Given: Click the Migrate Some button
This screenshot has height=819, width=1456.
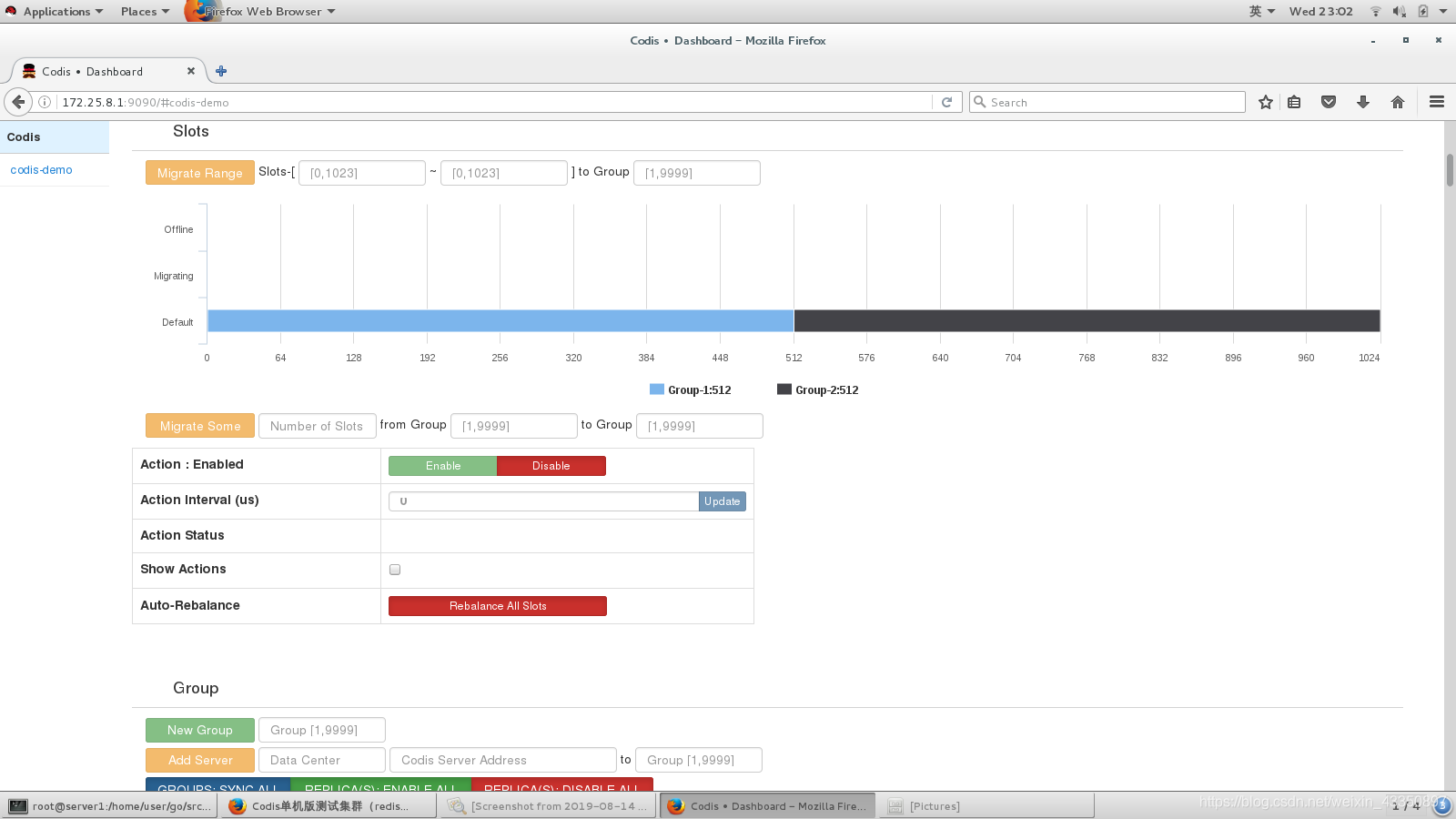Looking at the screenshot, I should (x=200, y=426).
